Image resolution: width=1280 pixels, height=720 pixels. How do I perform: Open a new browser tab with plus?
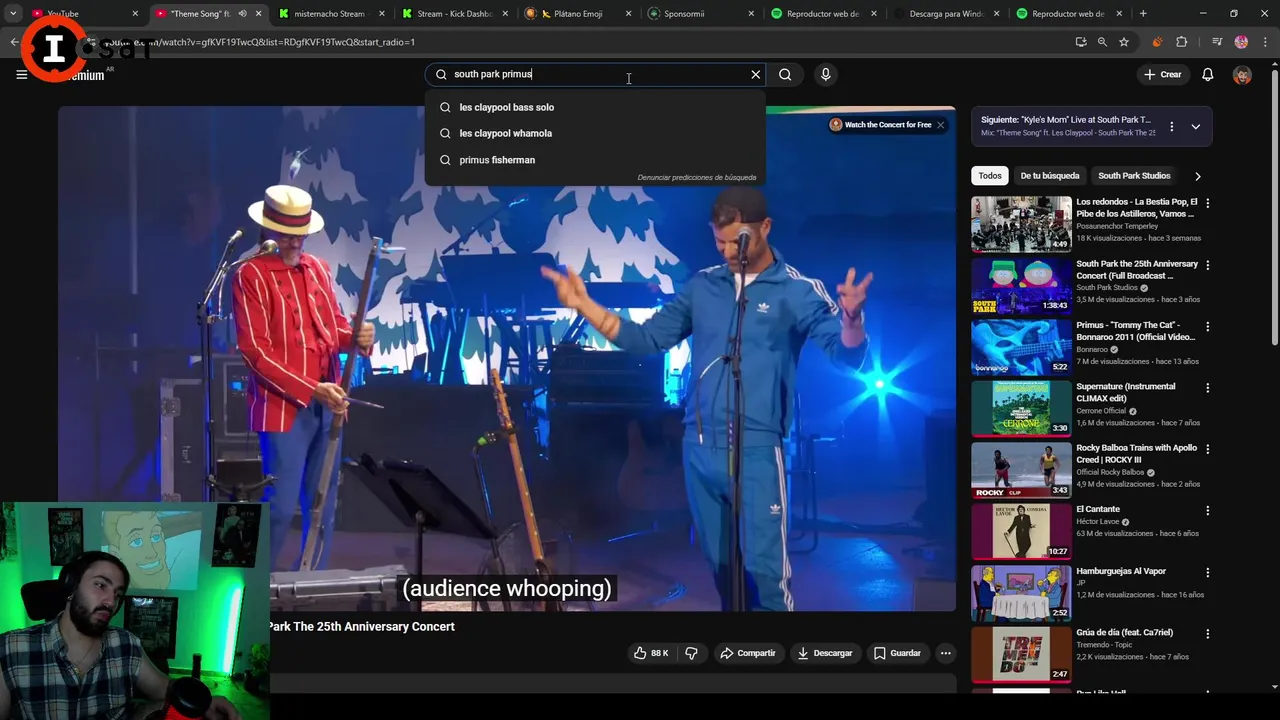pyautogui.click(x=1143, y=14)
